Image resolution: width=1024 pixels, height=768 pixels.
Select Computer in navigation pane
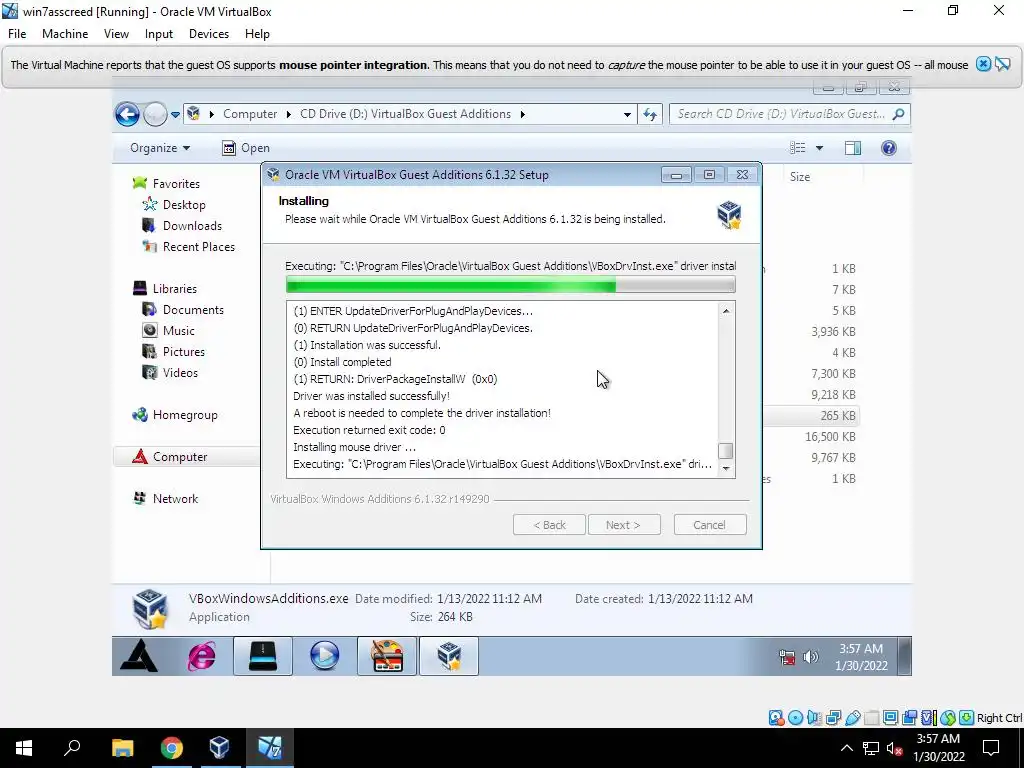pos(179,456)
